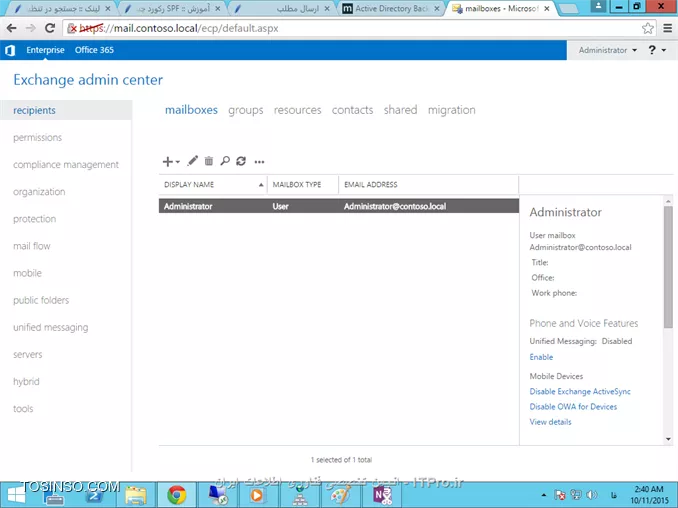The image size is (678, 508).
Task: Click the search magnifier icon
Action: pyautogui.click(x=225, y=161)
